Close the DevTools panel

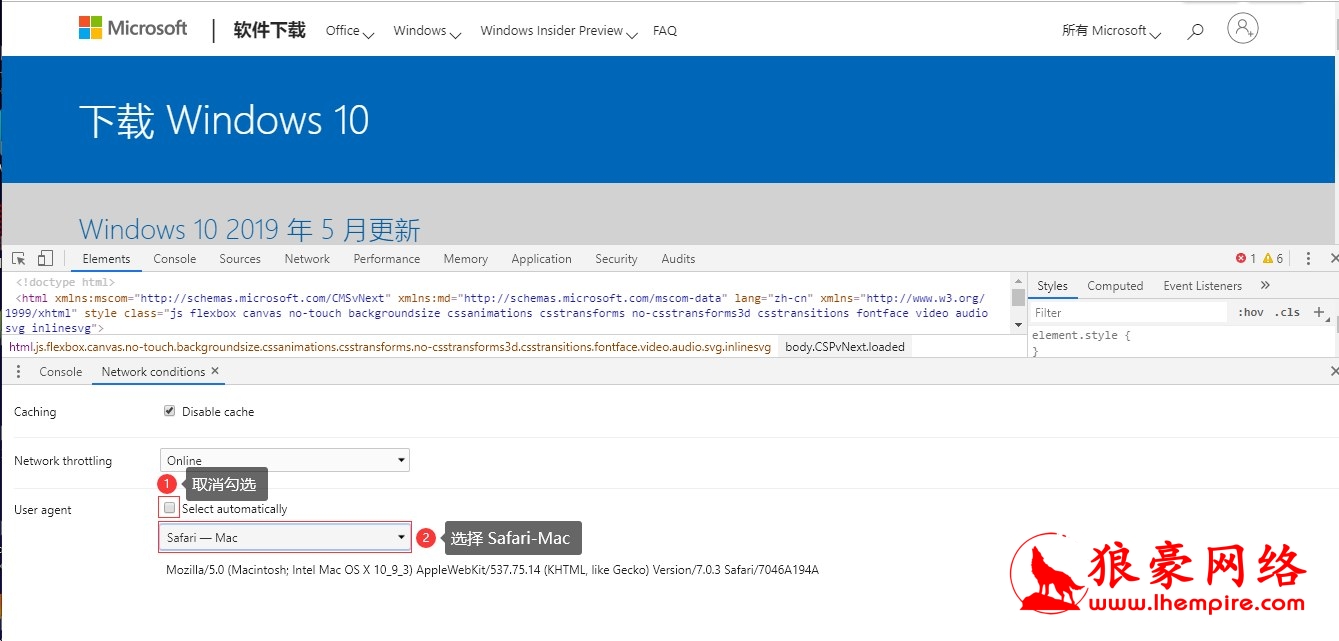point(1334,258)
